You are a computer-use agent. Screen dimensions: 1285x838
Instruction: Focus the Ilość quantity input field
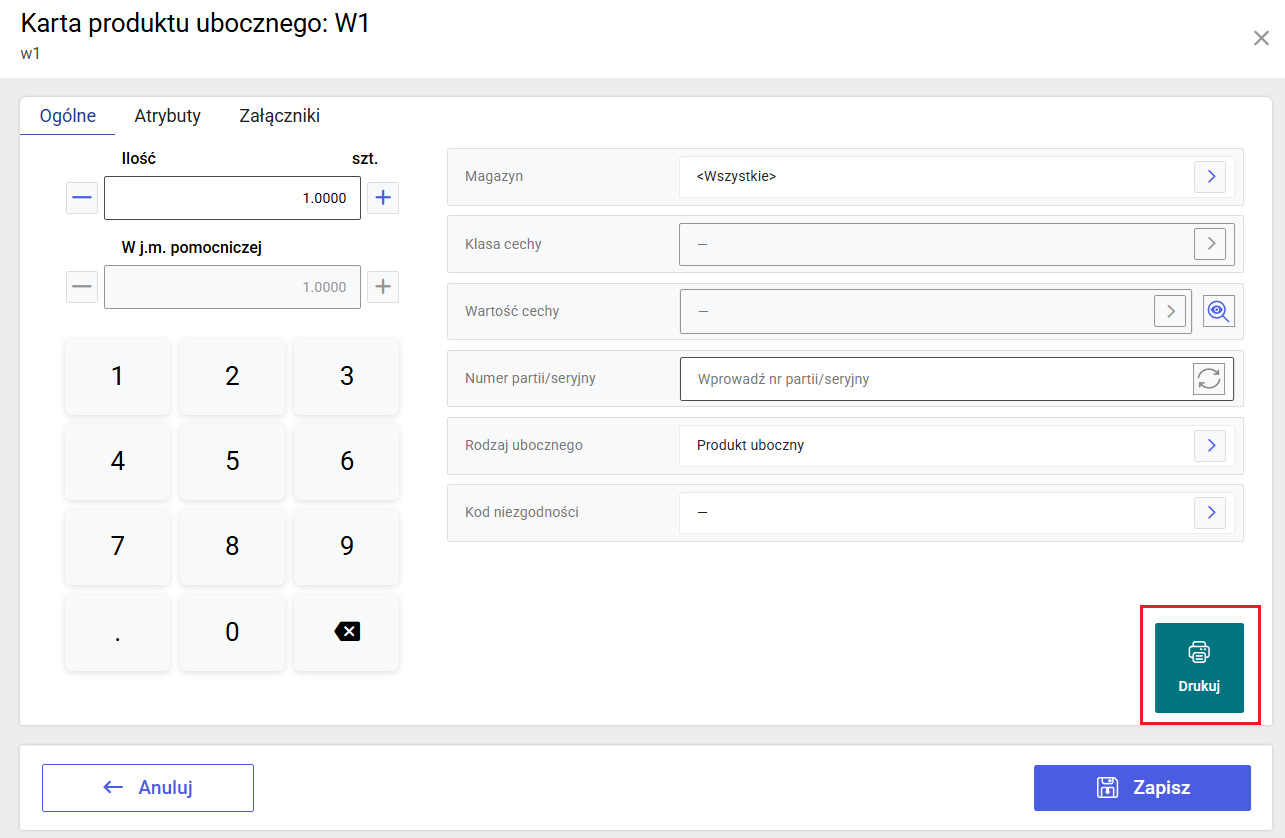tap(232, 198)
